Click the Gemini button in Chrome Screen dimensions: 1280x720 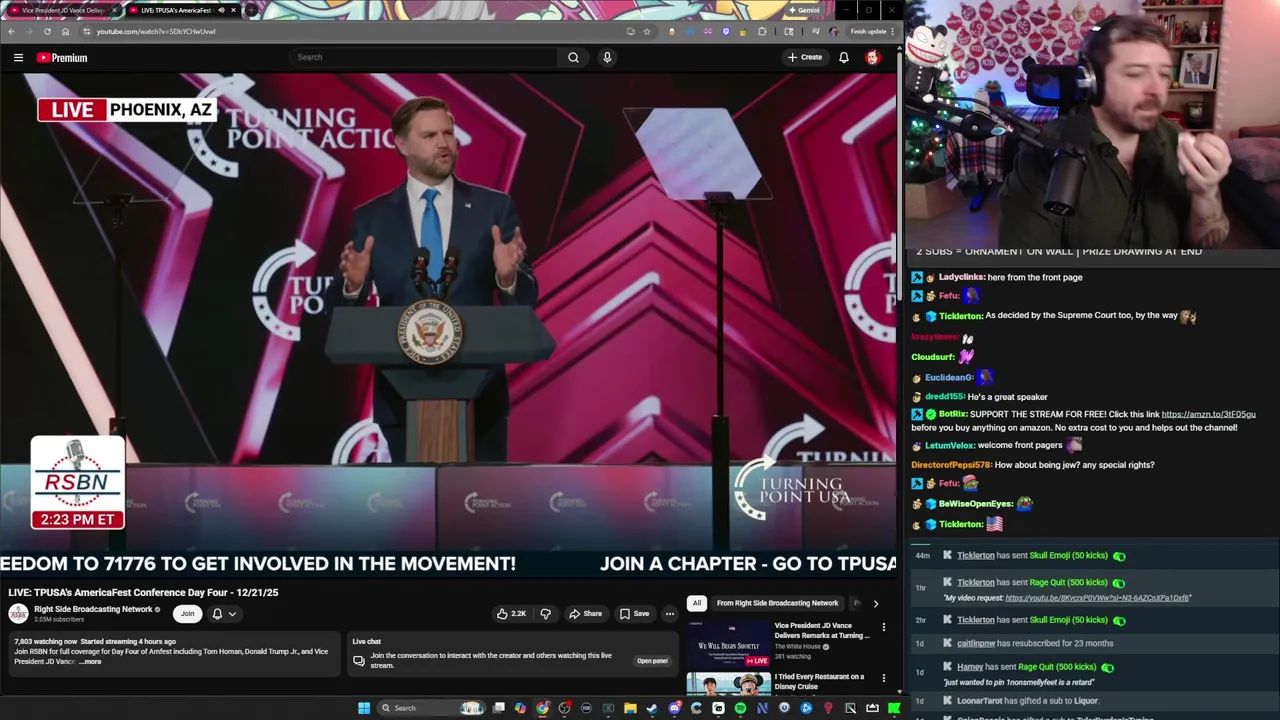(804, 10)
